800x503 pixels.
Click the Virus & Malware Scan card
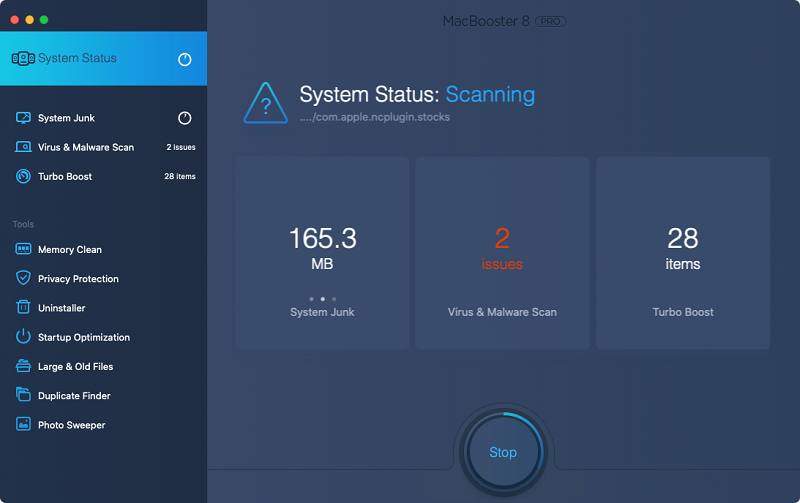(x=503, y=253)
